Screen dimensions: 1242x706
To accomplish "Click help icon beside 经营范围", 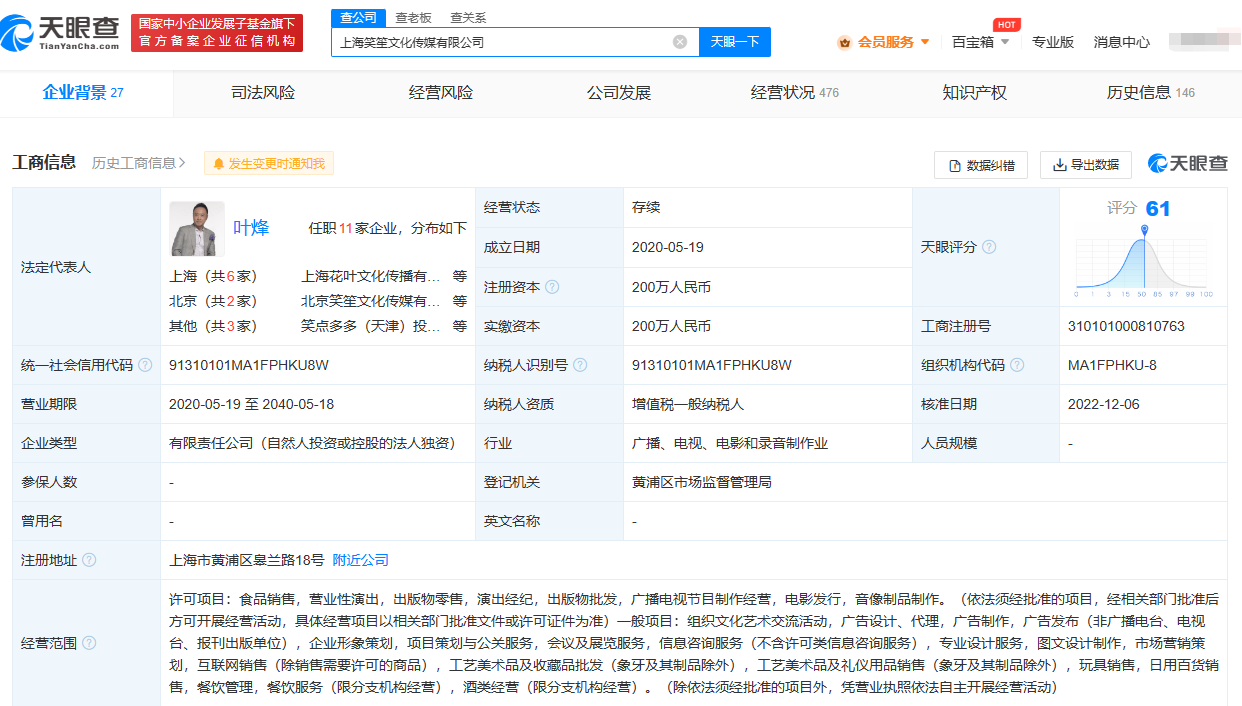I will click(89, 643).
